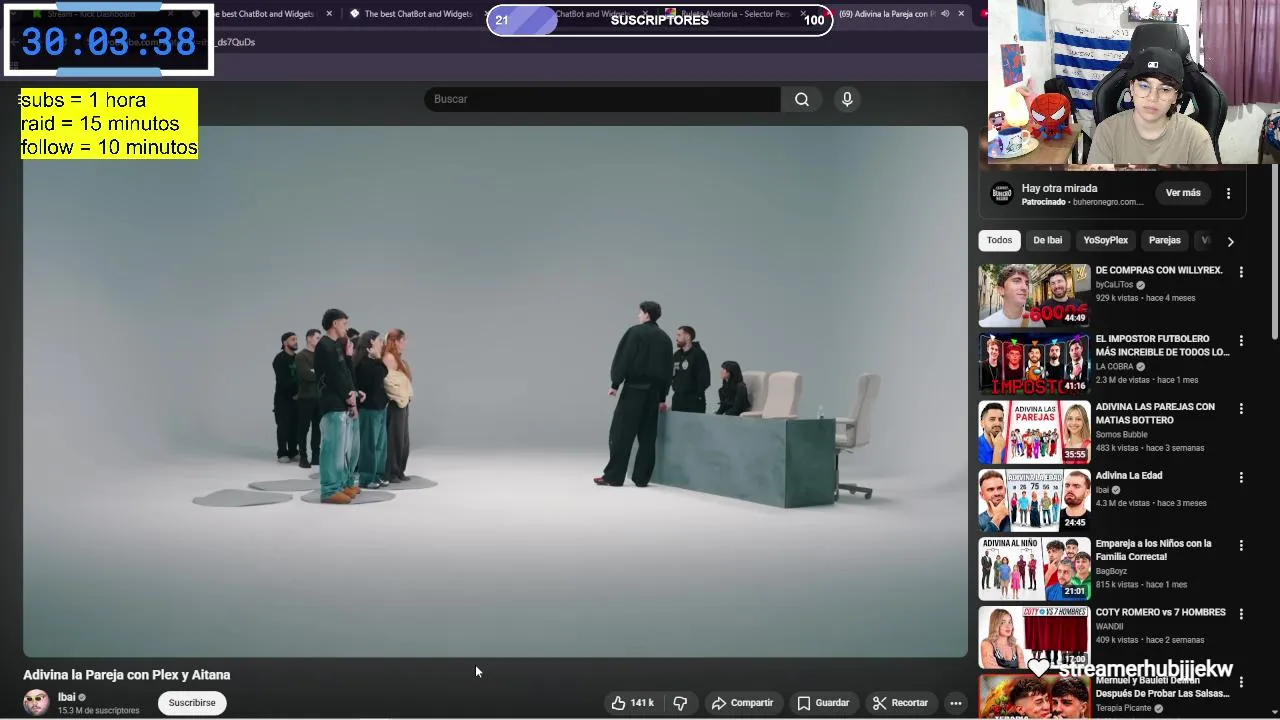
Task: Close the Adivina la Pareja browser tab
Action: [961, 14]
